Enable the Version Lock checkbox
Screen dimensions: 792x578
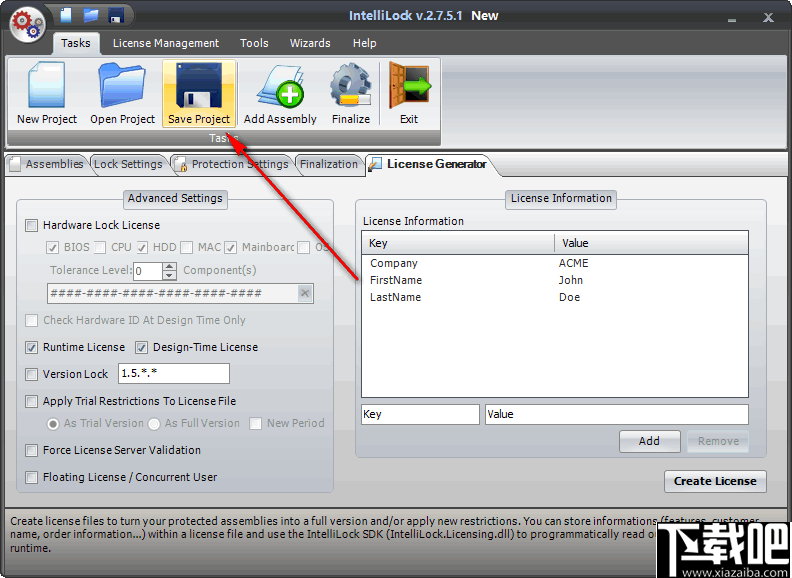point(31,374)
